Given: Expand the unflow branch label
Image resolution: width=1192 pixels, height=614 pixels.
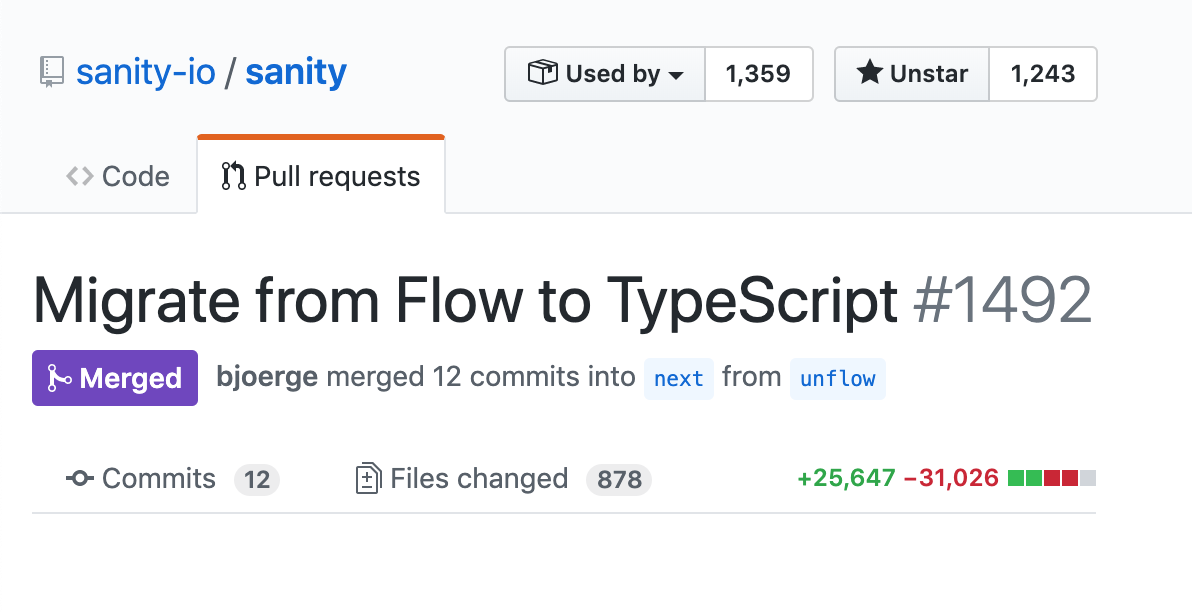Looking at the screenshot, I should coord(838,379).
